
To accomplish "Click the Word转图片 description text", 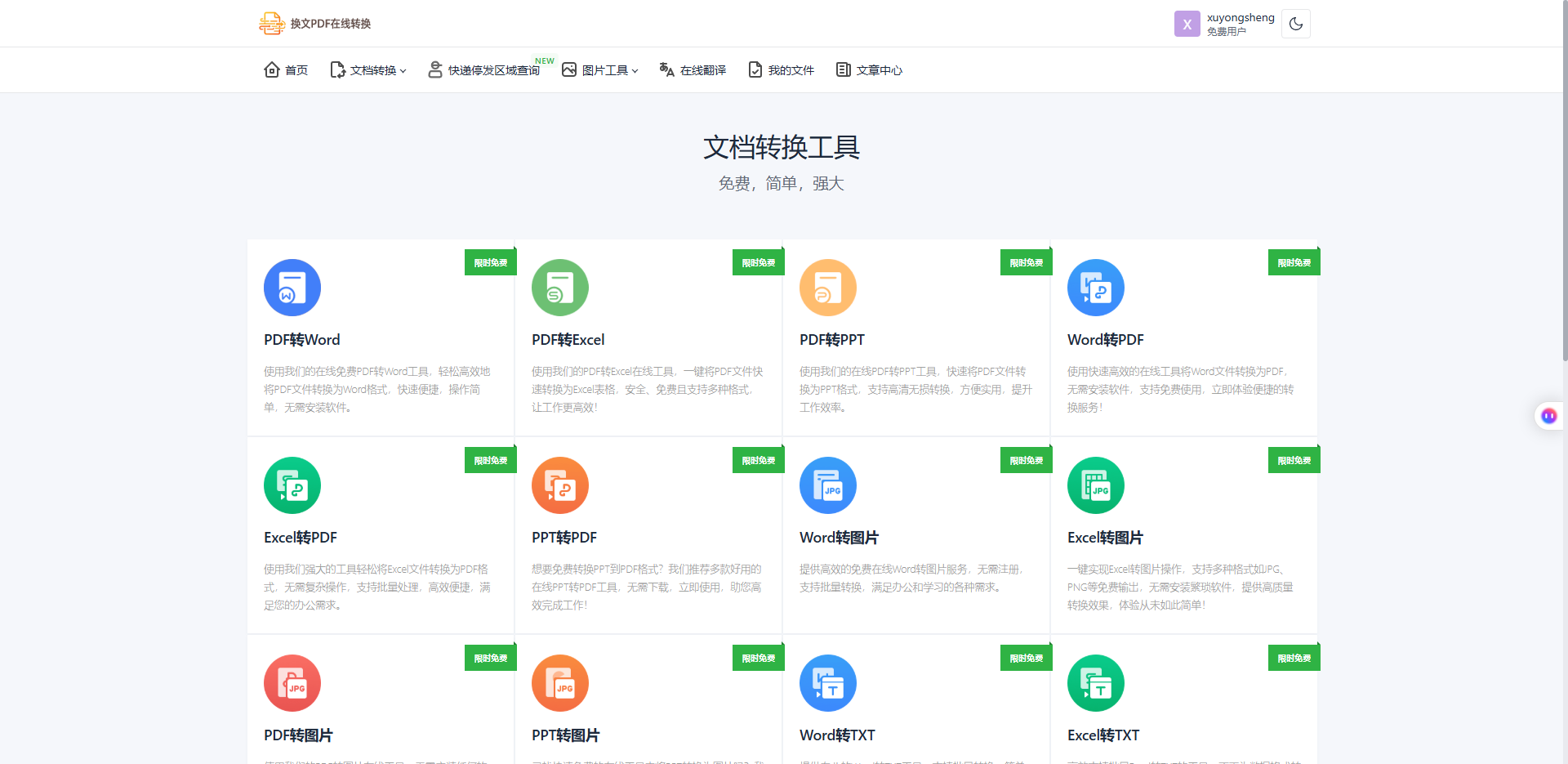I will tap(912, 578).
